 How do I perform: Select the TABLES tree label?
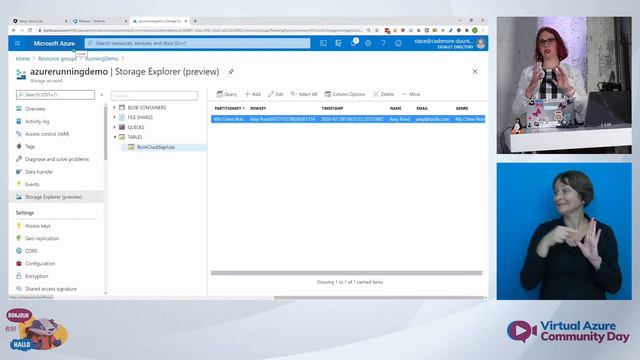point(135,137)
